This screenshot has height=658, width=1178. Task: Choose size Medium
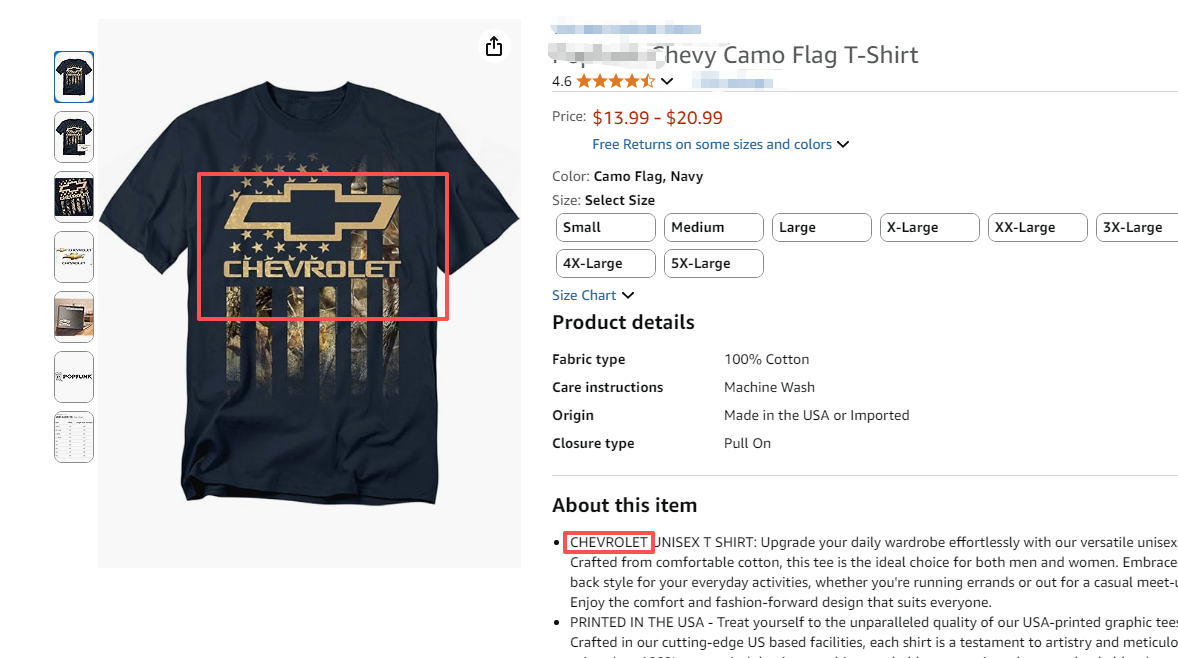point(713,228)
